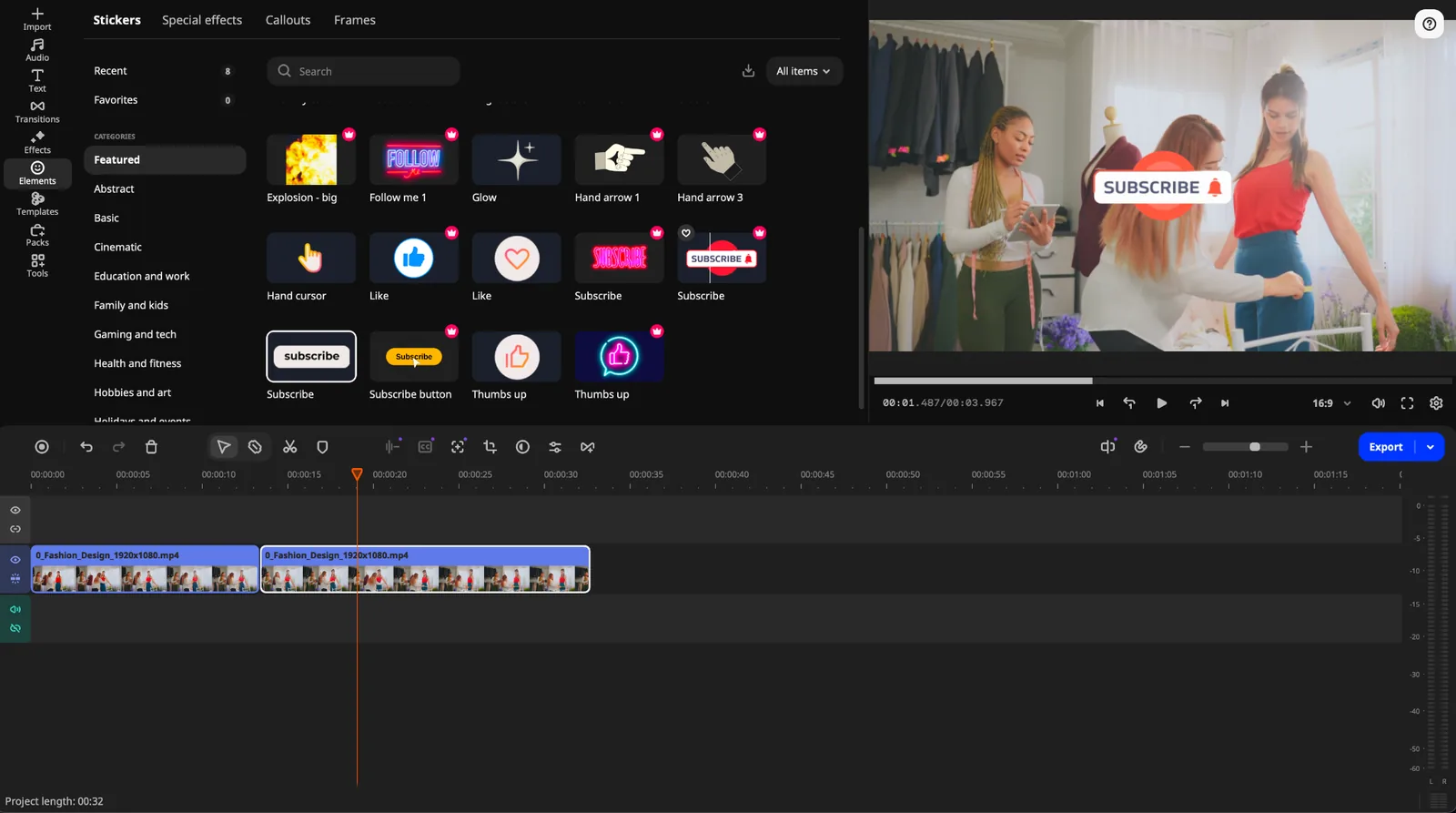Open the 16:9 aspect ratio dropdown
The image size is (1456, 813).
point(1331,403)
